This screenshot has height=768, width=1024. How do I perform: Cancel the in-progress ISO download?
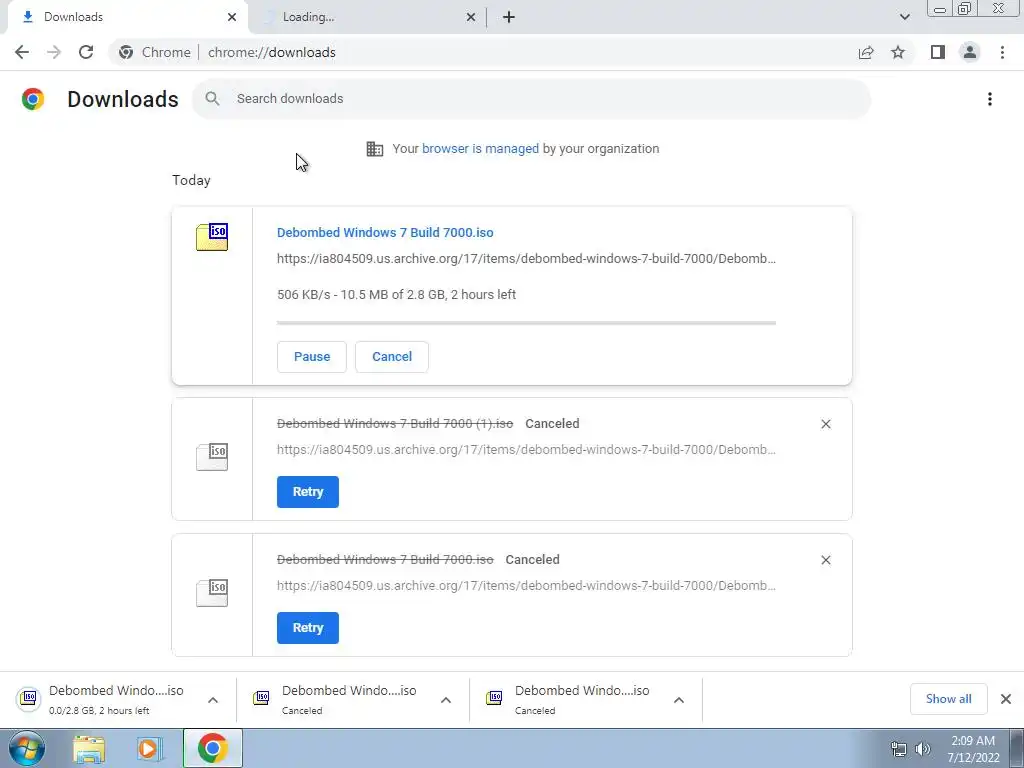(392, 357)
